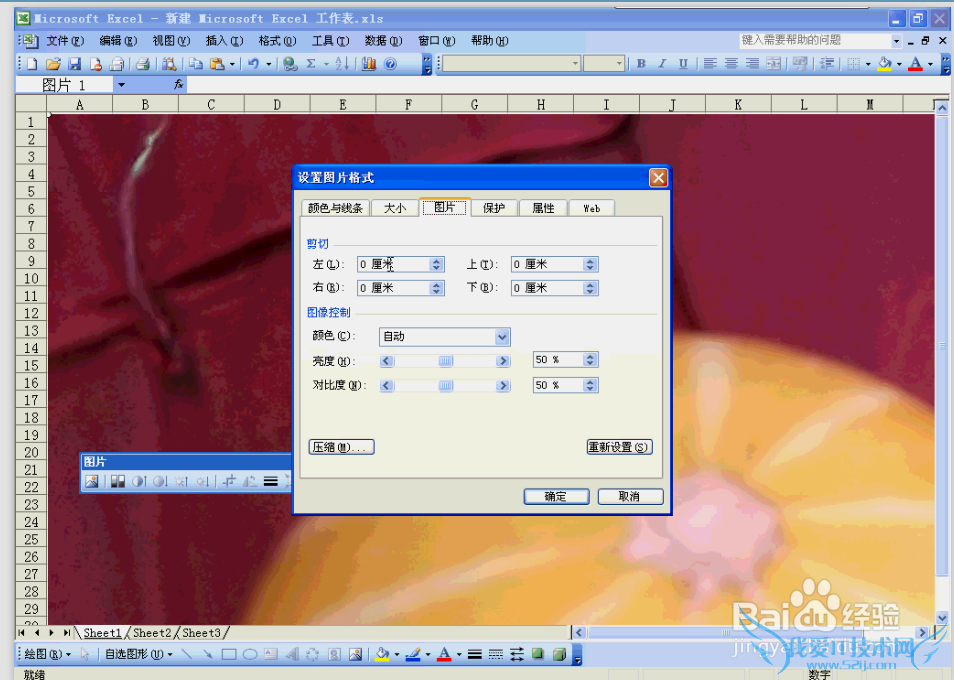
Task: Toggle Bold formatting button
Action: click(641, 64)
